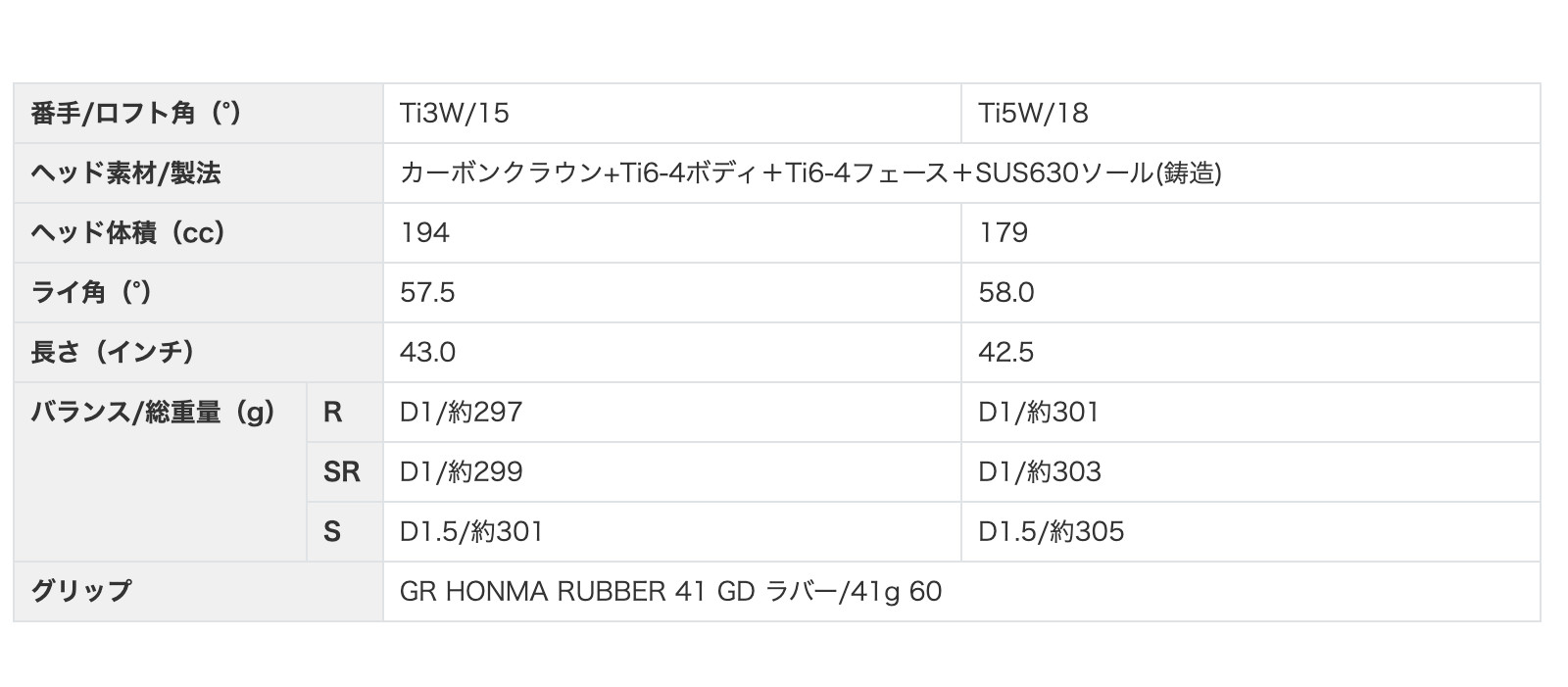Viewport: 1568px width, 687px height.
Task: Click the バランス/総重量 row label
Action: [153, 413]
